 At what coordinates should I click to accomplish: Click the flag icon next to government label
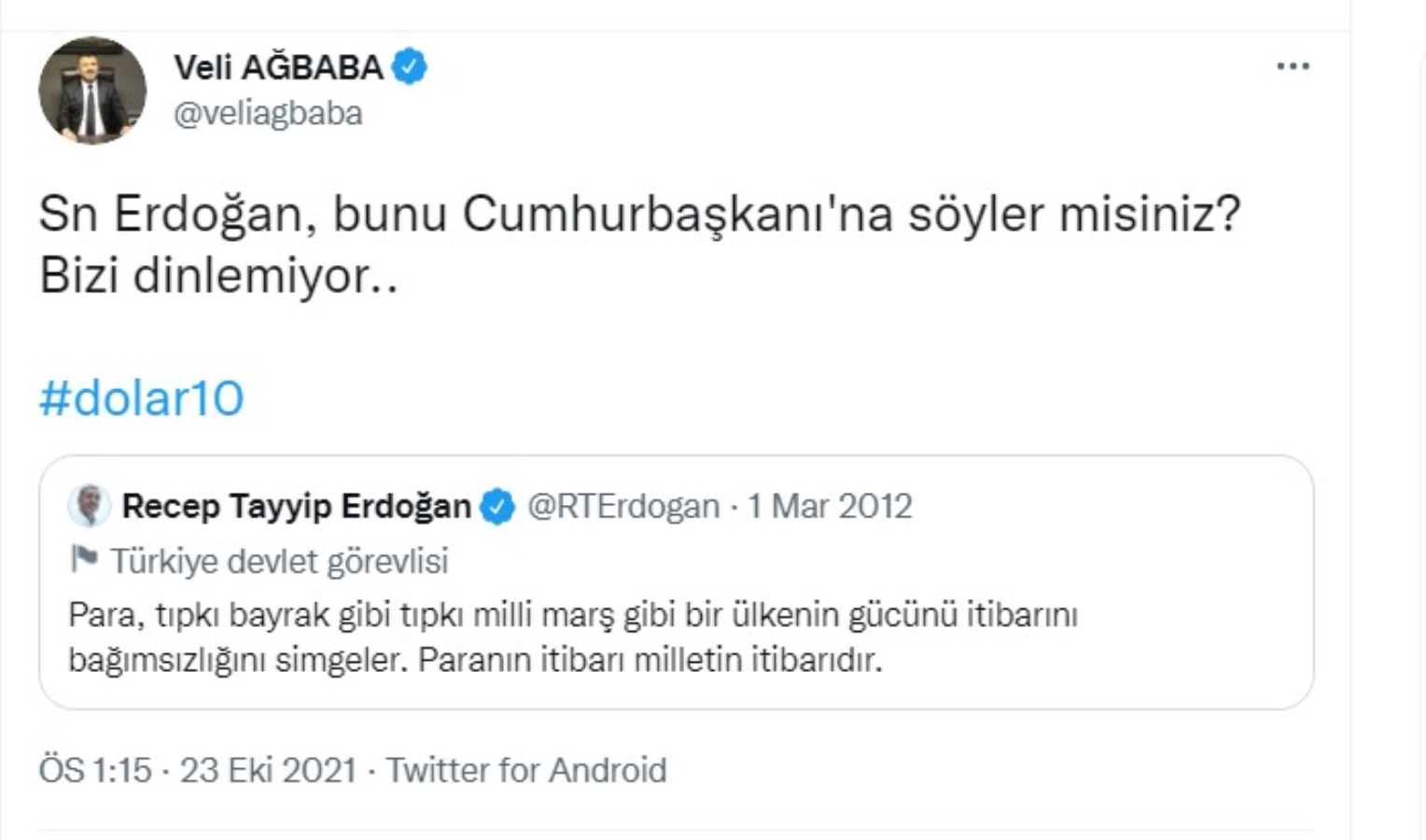point(83,557)
